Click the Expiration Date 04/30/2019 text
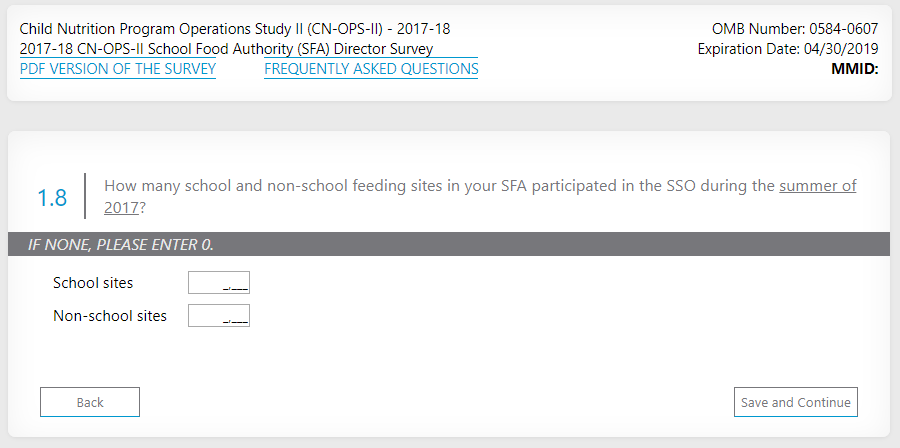The height and width of the screenshot is (448, 900). pos(788,49)
